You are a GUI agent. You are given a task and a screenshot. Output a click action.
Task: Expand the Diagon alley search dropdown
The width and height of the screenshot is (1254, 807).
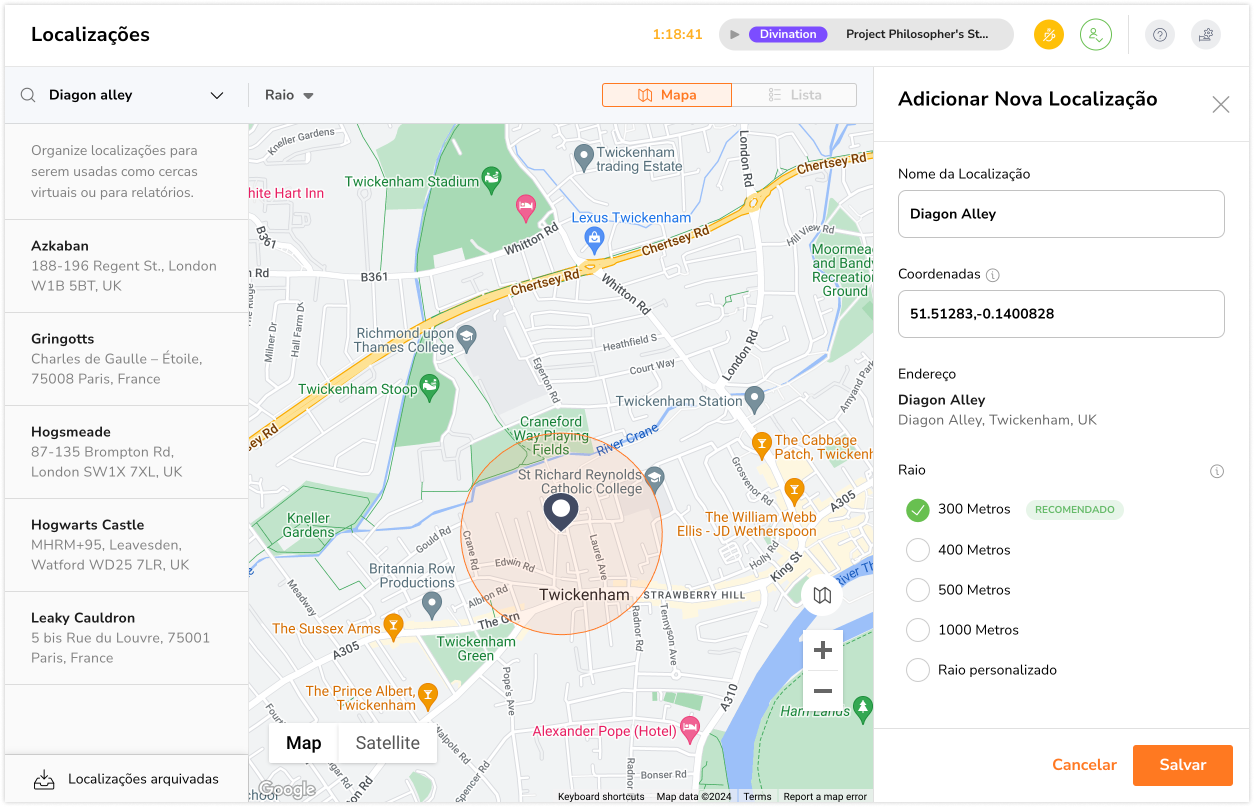(217, 96)
